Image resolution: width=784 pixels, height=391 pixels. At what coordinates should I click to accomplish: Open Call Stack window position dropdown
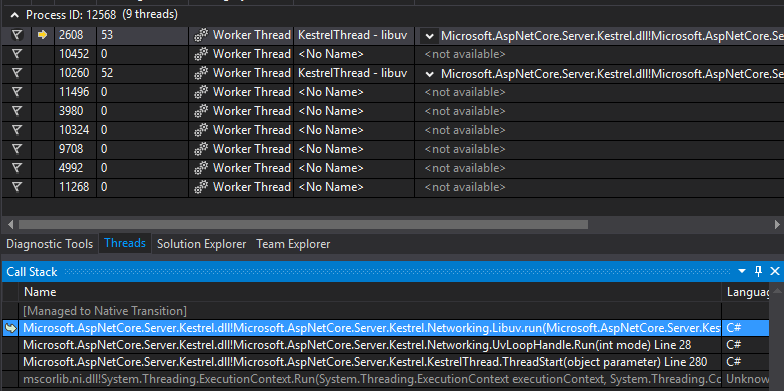point(742,272)
